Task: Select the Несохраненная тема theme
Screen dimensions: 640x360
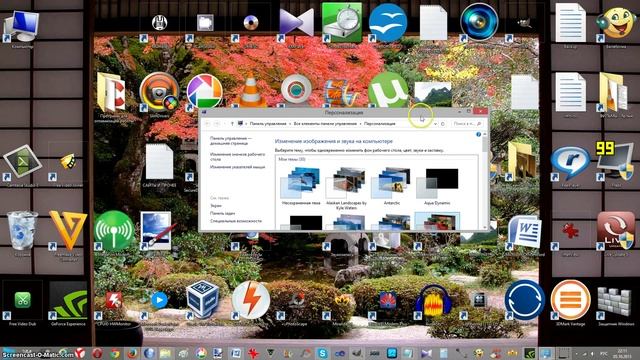Action: (301, 186)
